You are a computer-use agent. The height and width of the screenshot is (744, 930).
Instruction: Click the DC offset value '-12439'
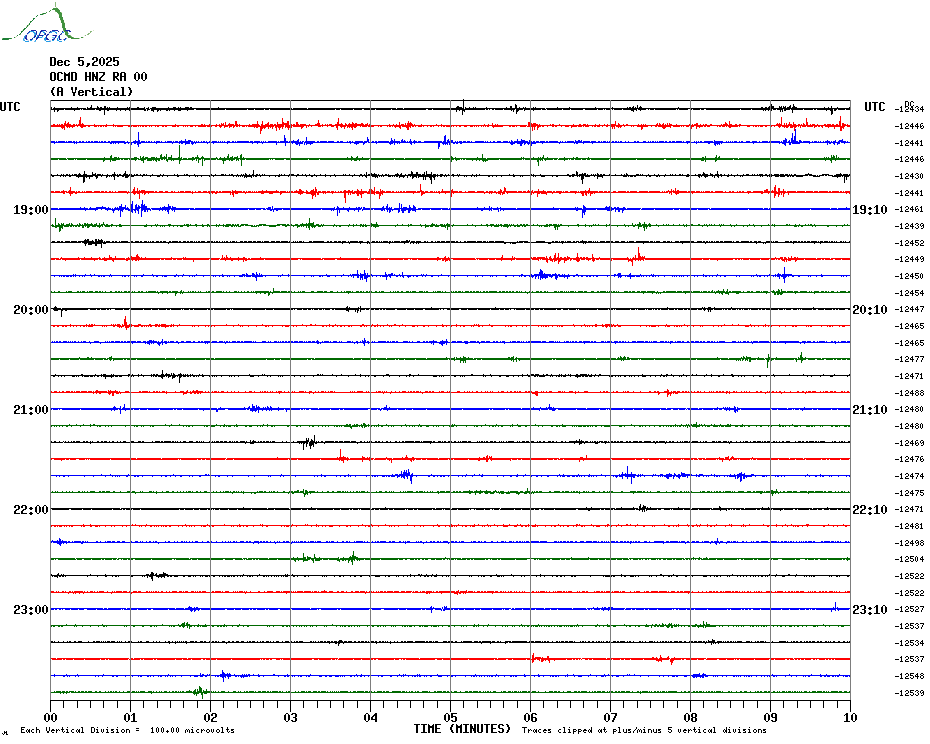pos(909,226)
